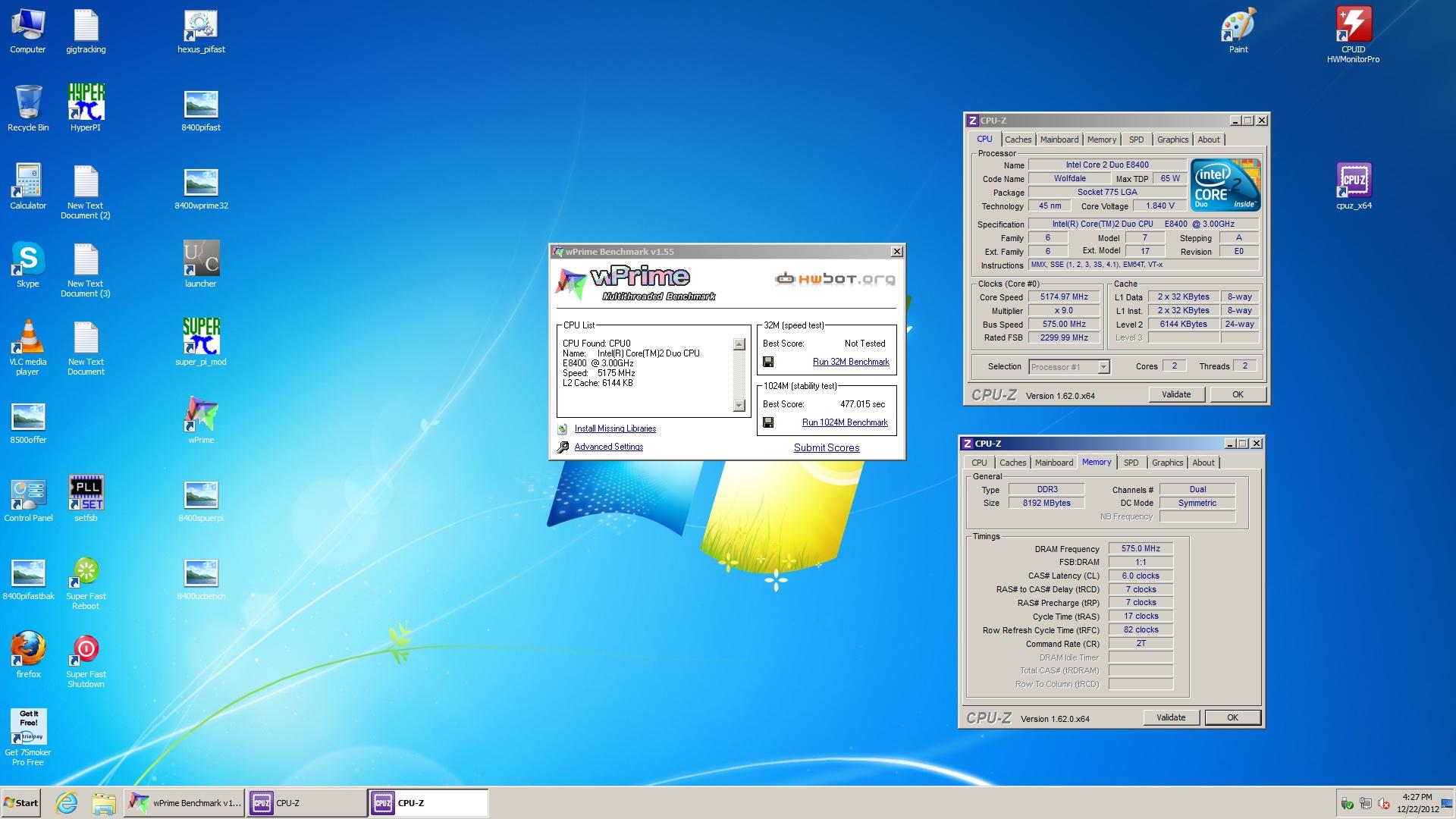1456x819 pixels.
Task: Open wPrime Advanced Settings link
Action: pos(608,447)
